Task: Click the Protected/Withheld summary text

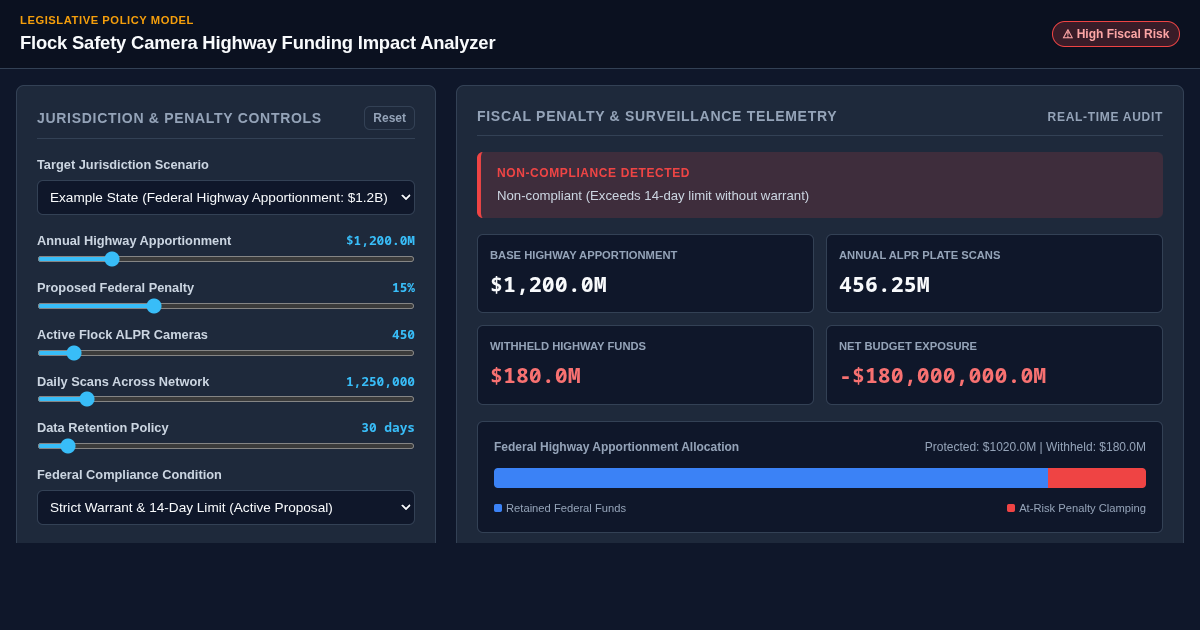Action: tap(1035, 447)
